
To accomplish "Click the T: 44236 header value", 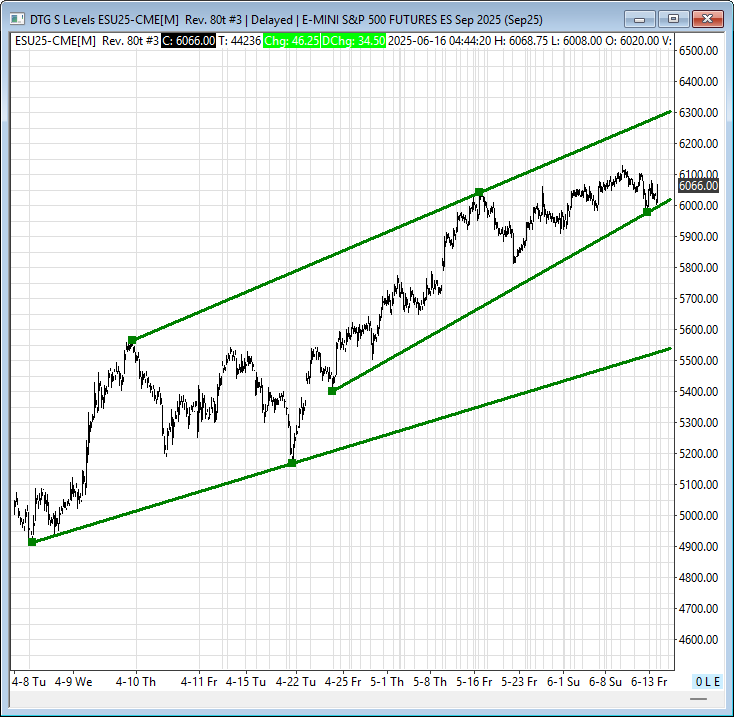I will (239, 41).
